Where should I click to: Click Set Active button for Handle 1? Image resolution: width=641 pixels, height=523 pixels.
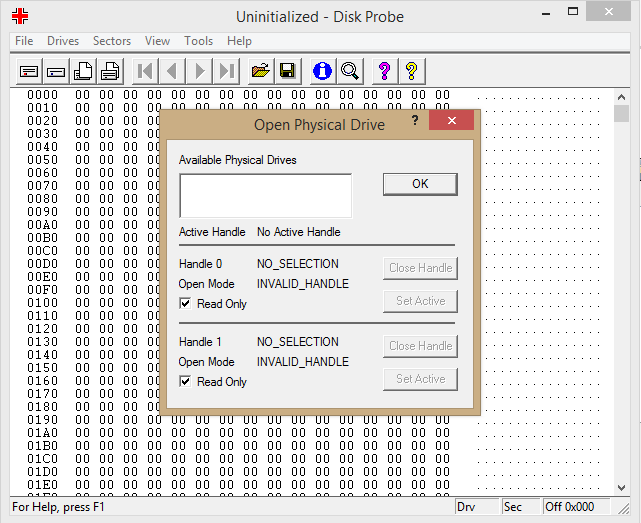pos(420,379)
